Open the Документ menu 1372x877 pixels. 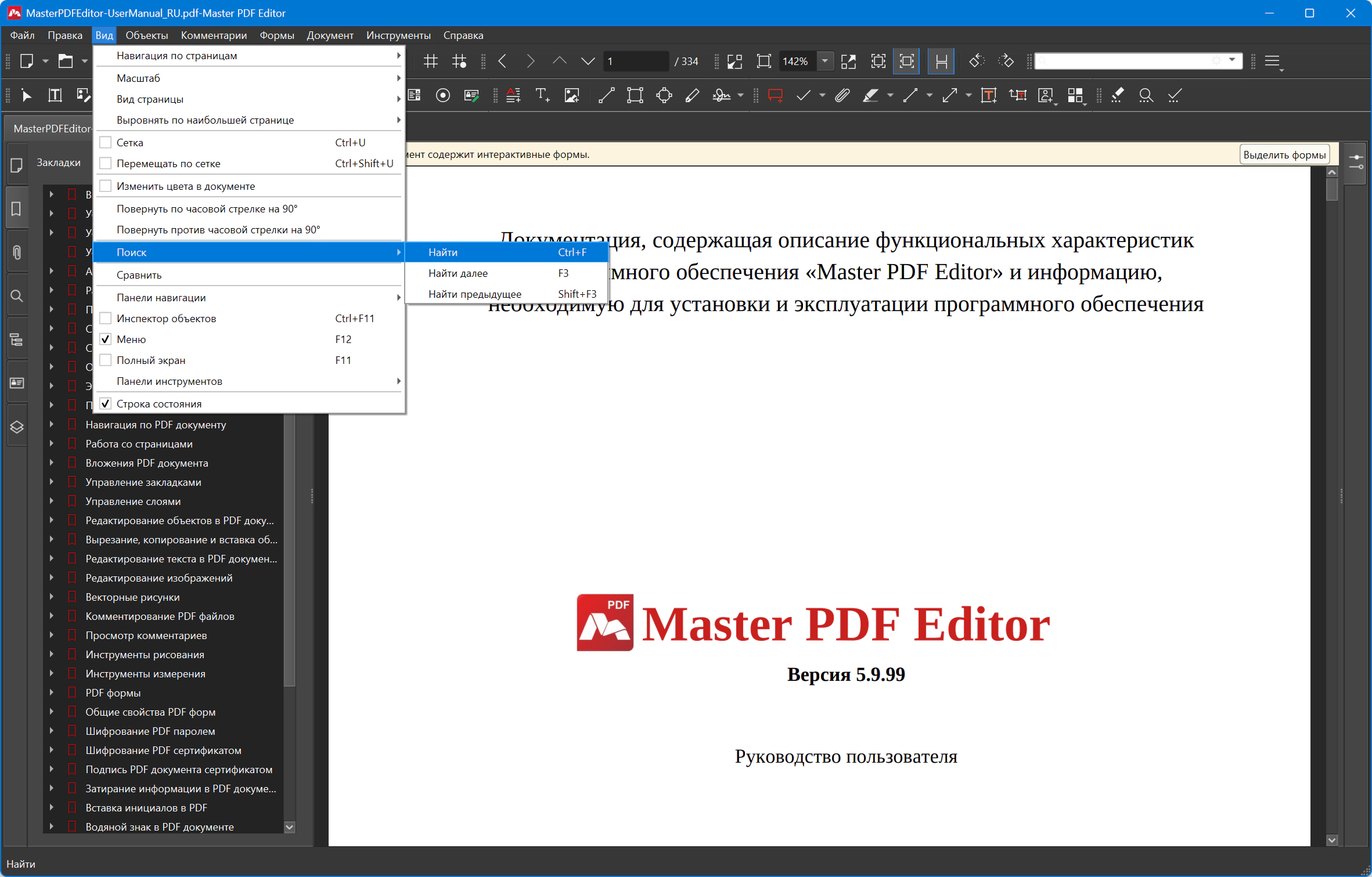pos(330,35)
